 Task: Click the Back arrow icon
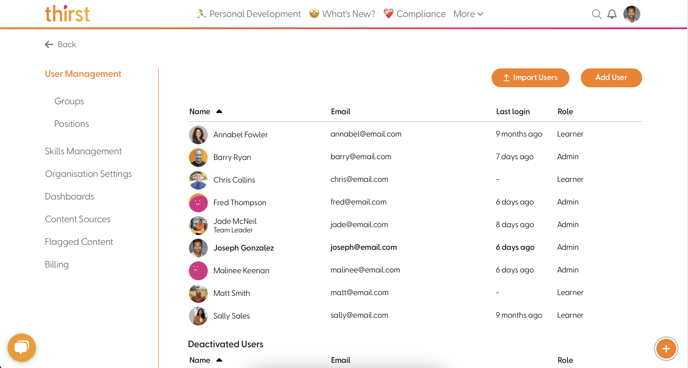pyautogui.click(x=49, y=44)
